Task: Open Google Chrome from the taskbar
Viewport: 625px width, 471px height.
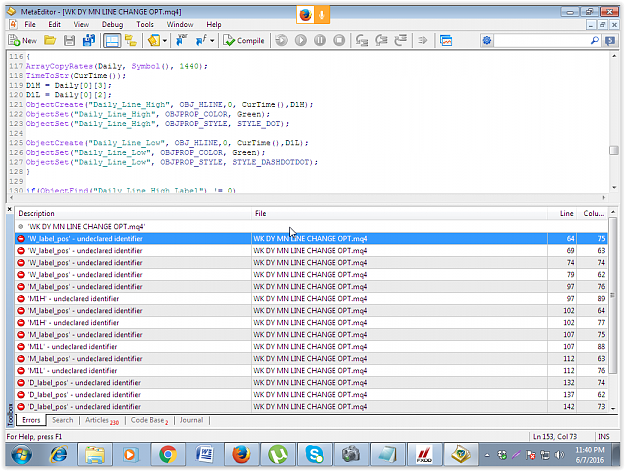Action: pos(168,454)
